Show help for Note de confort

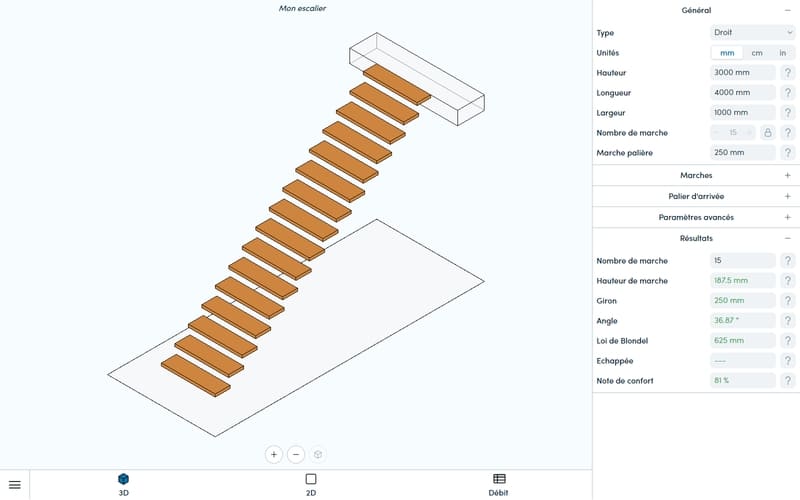788,381
